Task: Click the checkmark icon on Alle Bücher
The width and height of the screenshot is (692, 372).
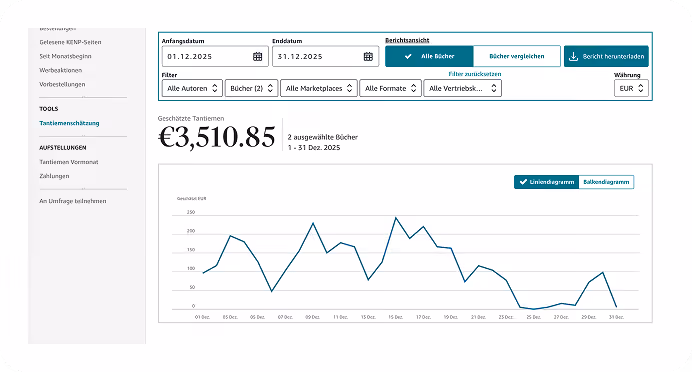Action: pos(408,56)
